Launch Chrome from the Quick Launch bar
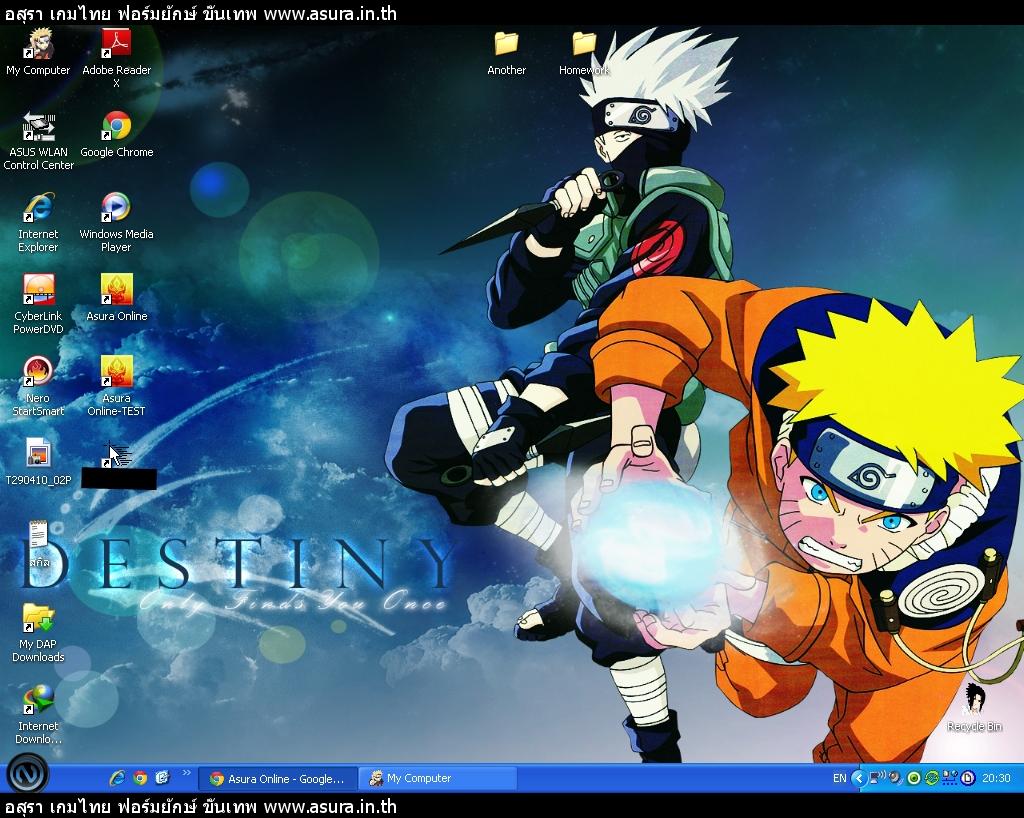The image size is (1024, 818). pyautogui.click(x=140, y=778)
